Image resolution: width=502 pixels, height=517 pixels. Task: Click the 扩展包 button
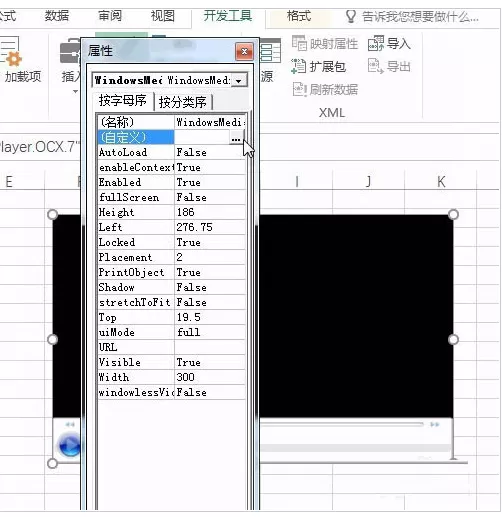click(x=318, y=66)
